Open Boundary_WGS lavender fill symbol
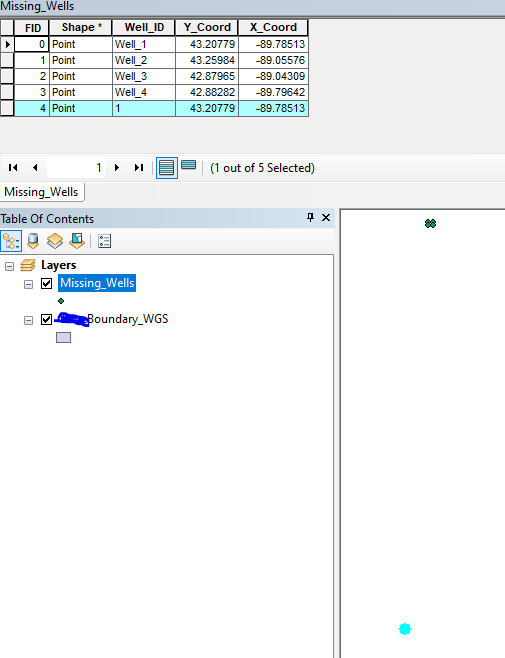This screenshot has width=505, height=658. click(x=63, y=337)
